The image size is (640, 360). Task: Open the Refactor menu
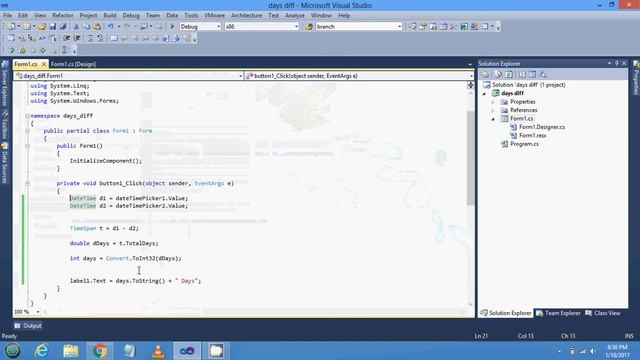click(63, 16)
